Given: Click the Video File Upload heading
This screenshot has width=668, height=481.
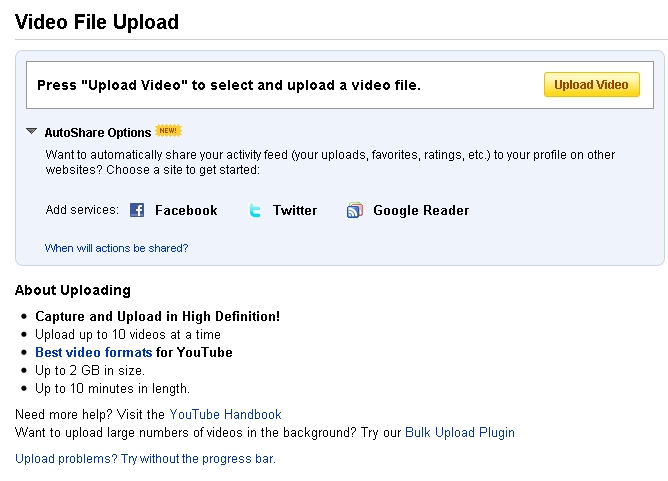Looking at the screenshot, I should point(97,21).
